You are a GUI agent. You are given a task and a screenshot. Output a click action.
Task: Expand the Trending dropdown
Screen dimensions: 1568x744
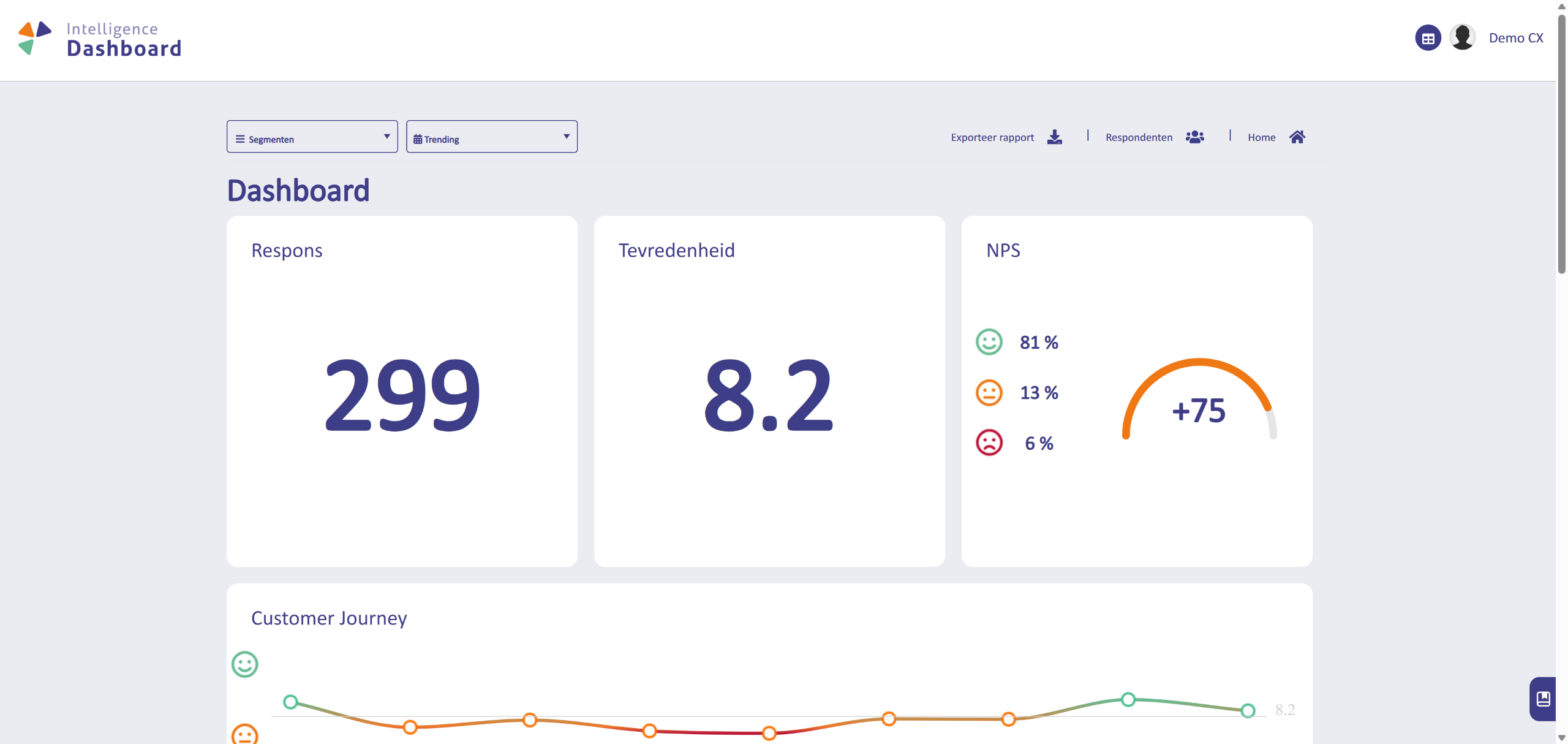click(x=492, y=137)
